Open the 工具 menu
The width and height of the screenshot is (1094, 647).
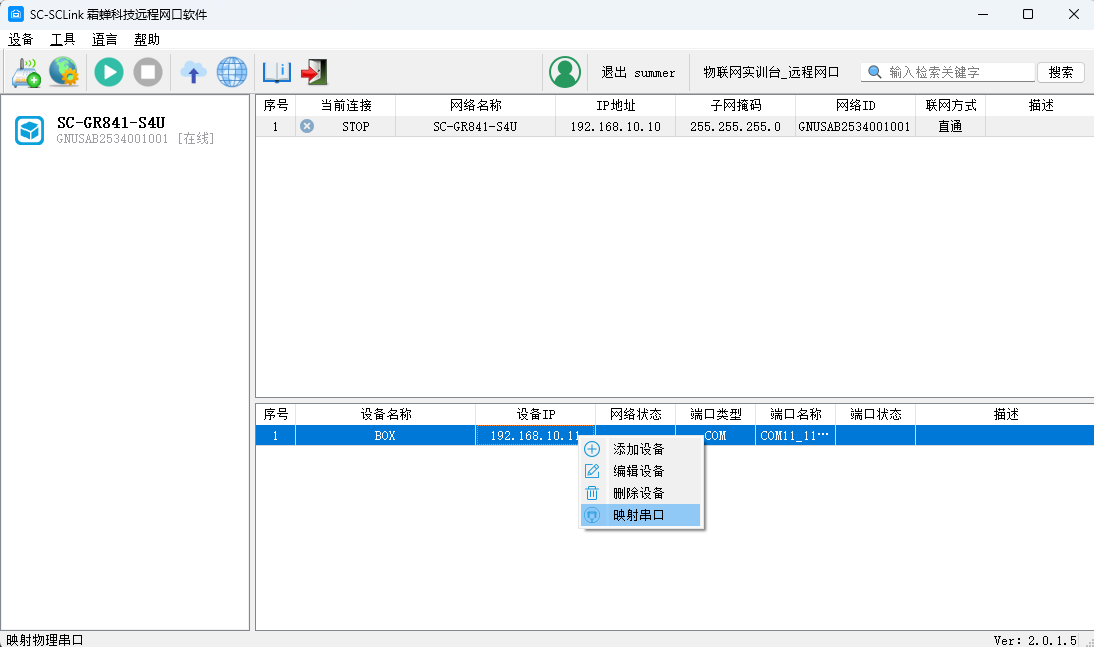tap(63, 40)
